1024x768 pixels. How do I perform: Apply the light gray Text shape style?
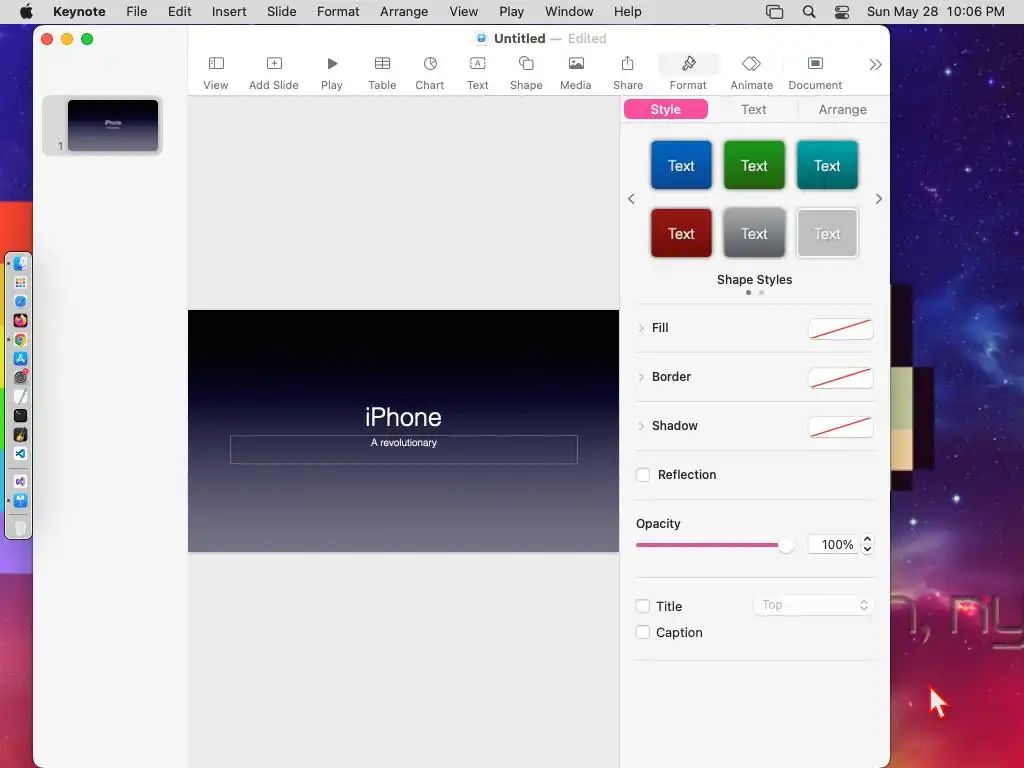(x=827, y=233)
